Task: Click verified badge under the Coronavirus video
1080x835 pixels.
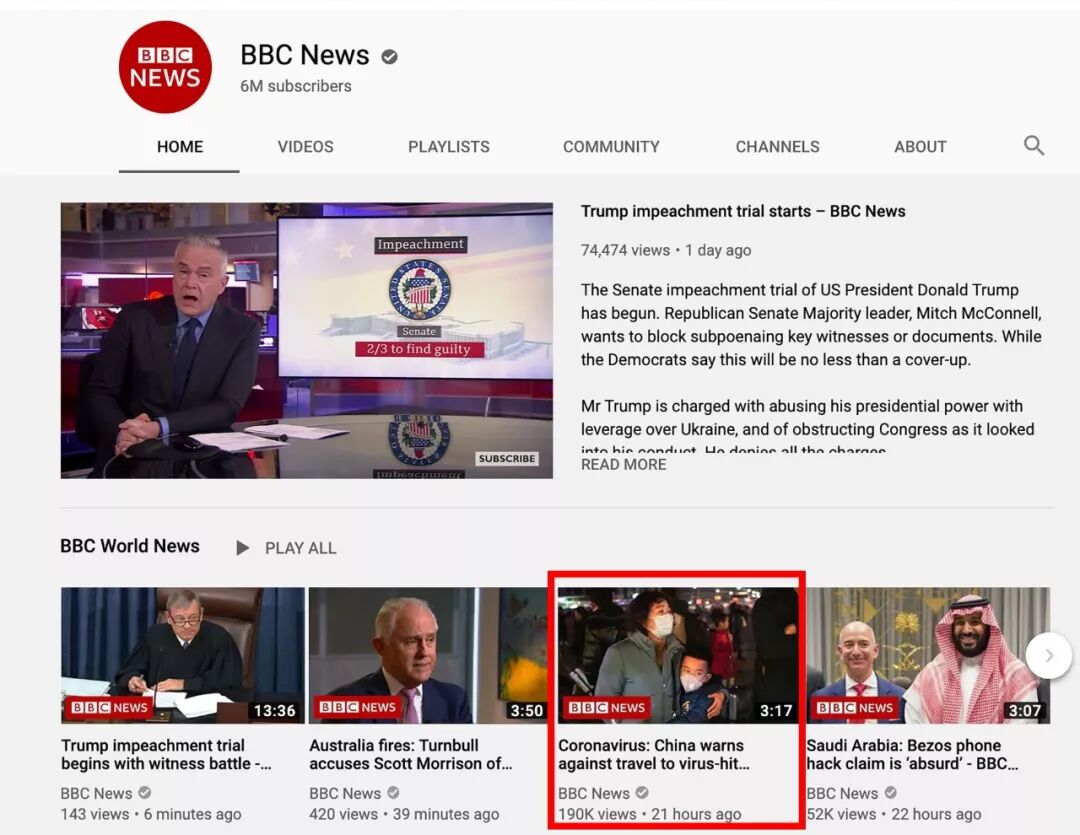Action: coord(642,793)
